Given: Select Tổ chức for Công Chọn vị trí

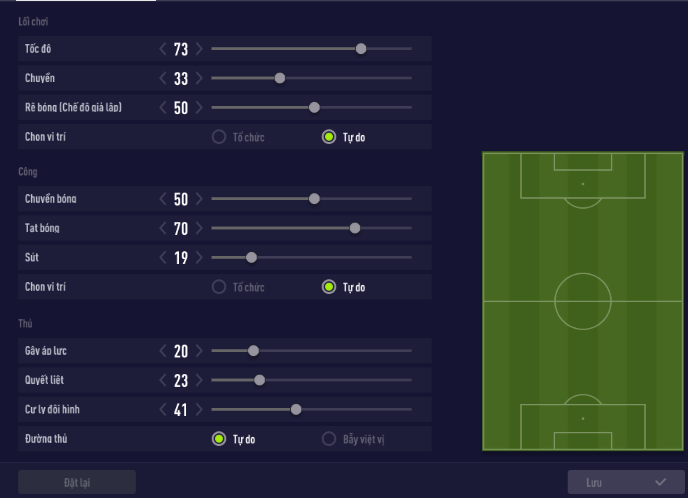Looking at the screenshot, I should (x=219, y=287).
